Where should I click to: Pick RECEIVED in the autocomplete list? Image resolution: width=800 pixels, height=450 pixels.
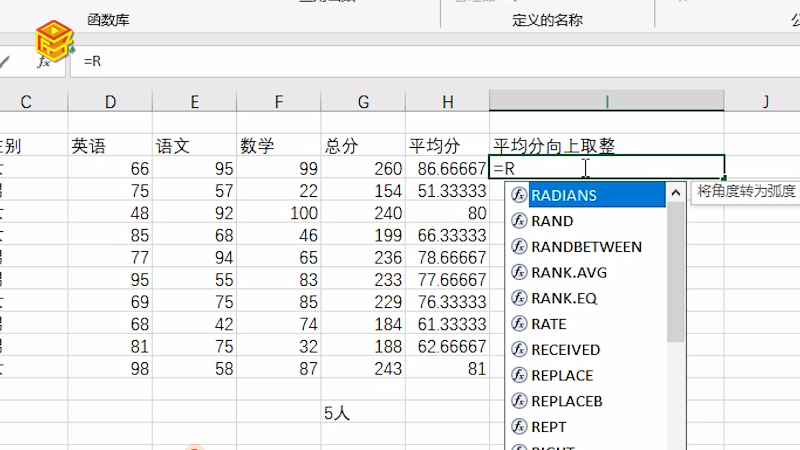(565, 350)
